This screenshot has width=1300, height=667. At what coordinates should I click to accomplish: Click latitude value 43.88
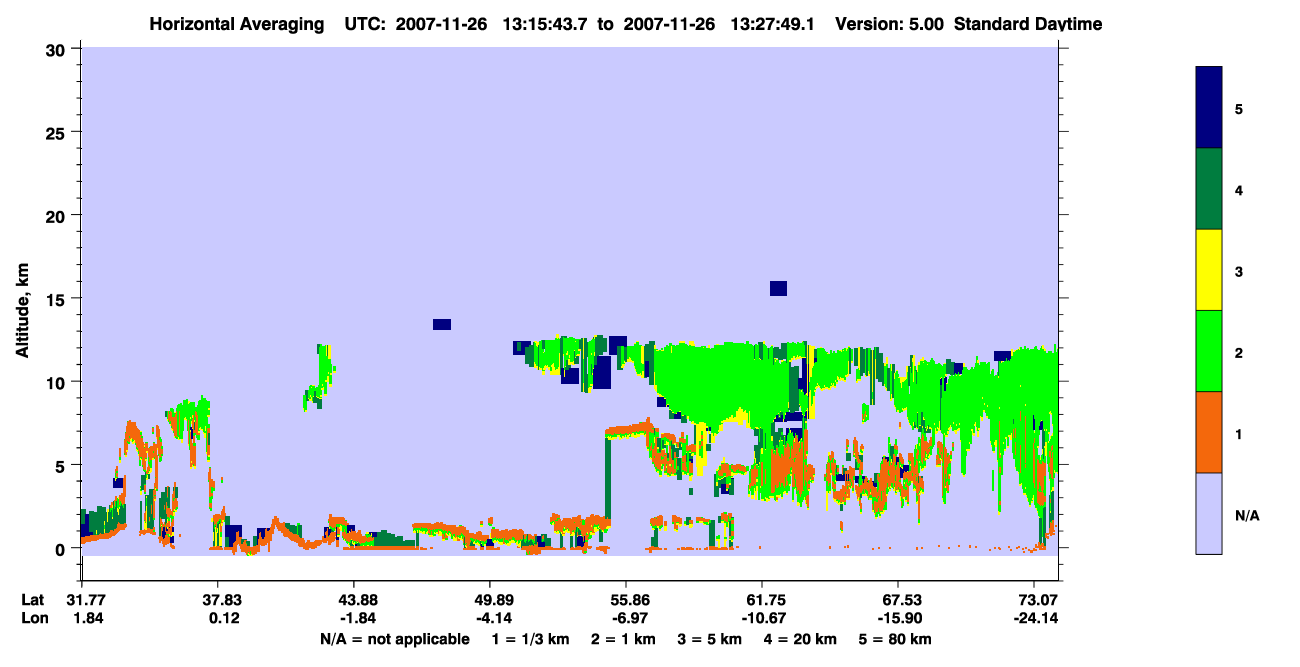pos(354,600)
